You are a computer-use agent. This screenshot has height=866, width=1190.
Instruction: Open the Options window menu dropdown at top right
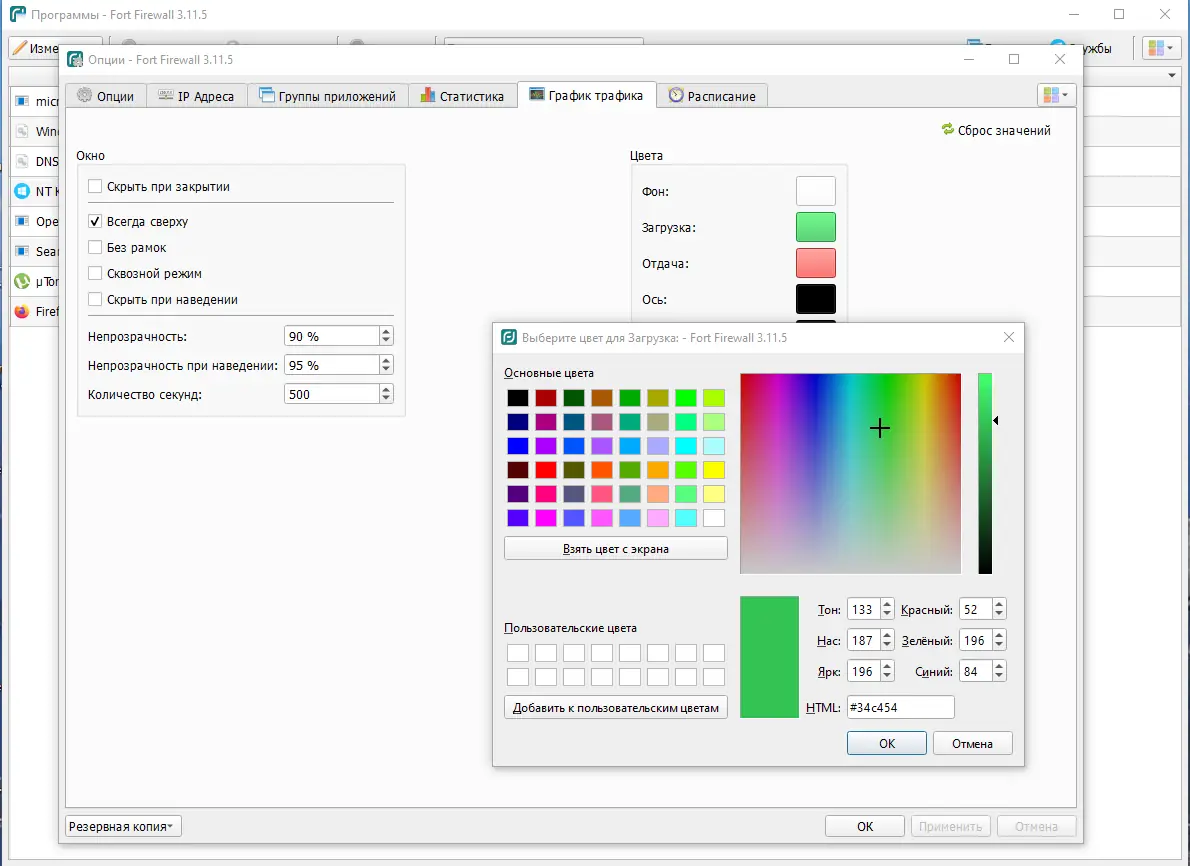[x=1056, y=95]
